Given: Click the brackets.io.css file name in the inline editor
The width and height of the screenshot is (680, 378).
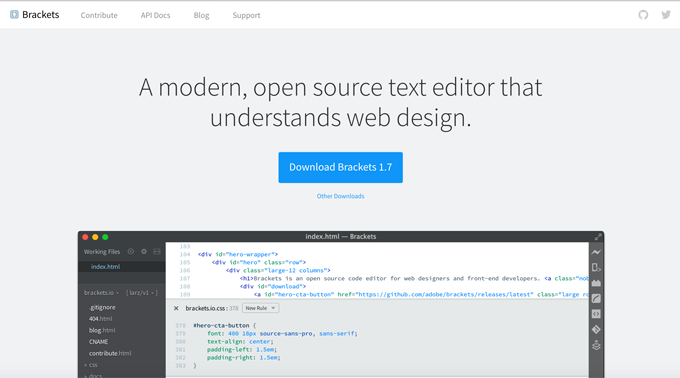Looking at the screenshot, I should (x=206, y=308).
